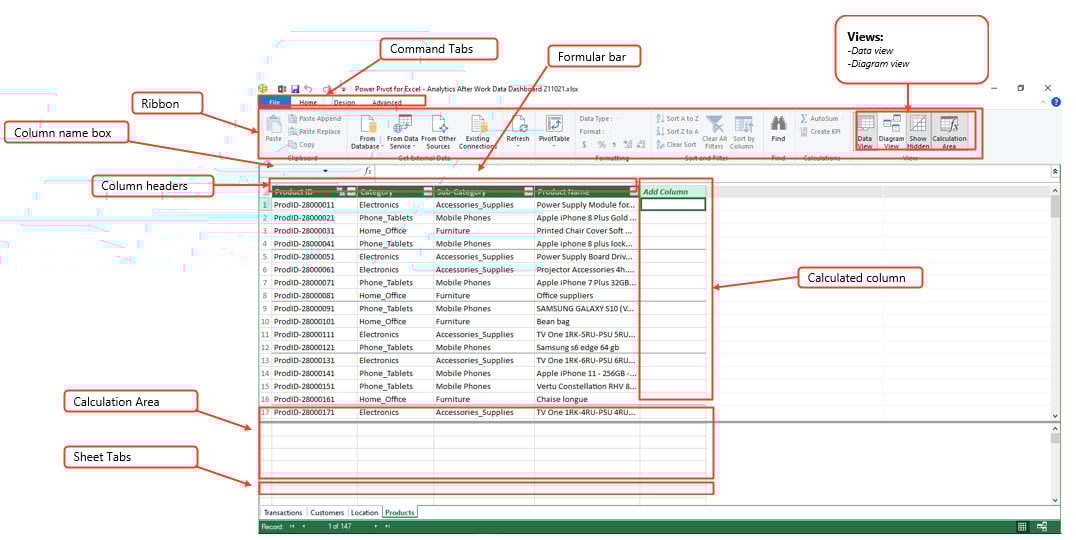Viewport: 1076px width, 540px height.
Task: Click the fx insert function icon
Action: (x=369, y=171)
